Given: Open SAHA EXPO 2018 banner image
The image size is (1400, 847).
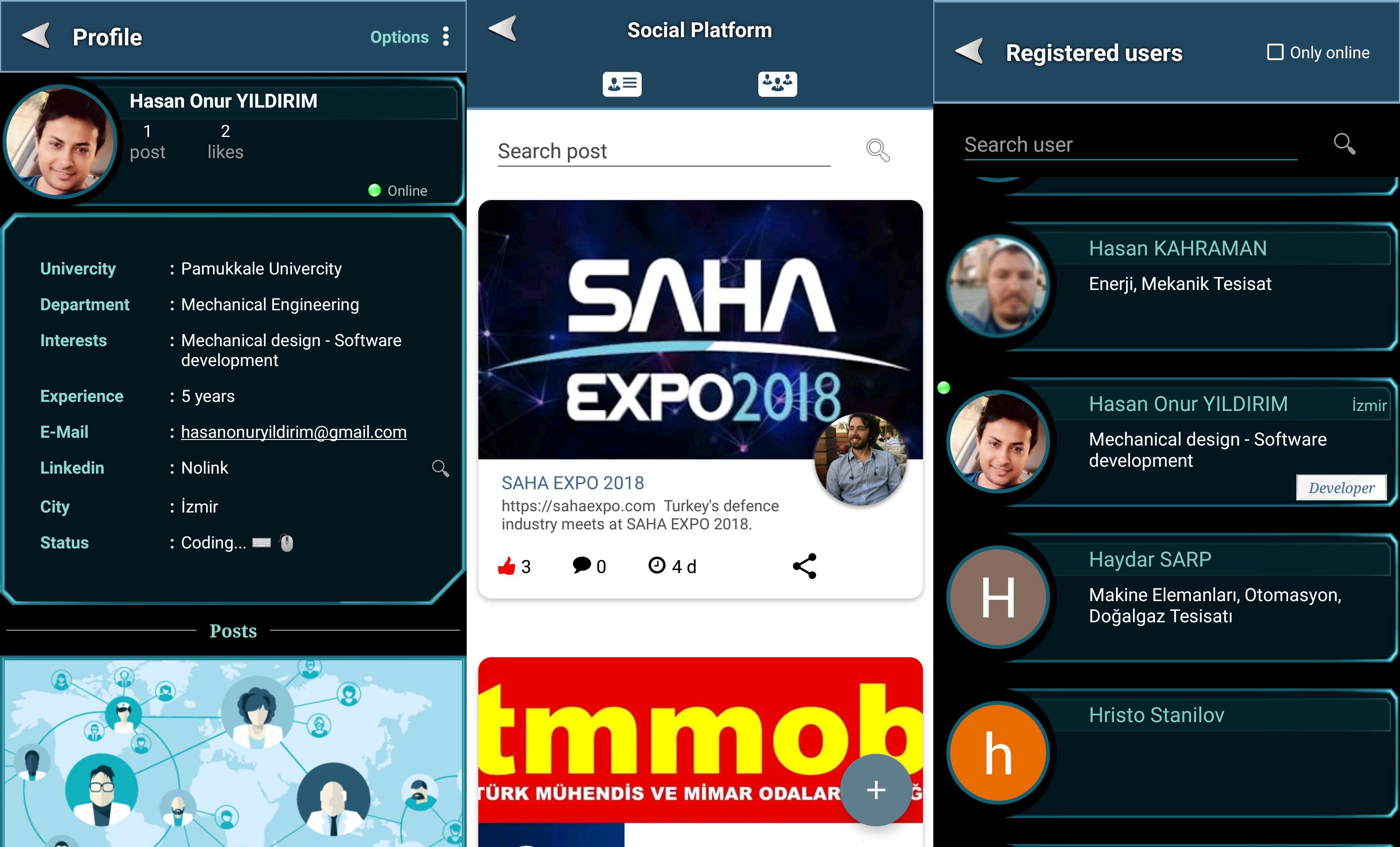Looking at the screenshot, I should tap(700, 329).
